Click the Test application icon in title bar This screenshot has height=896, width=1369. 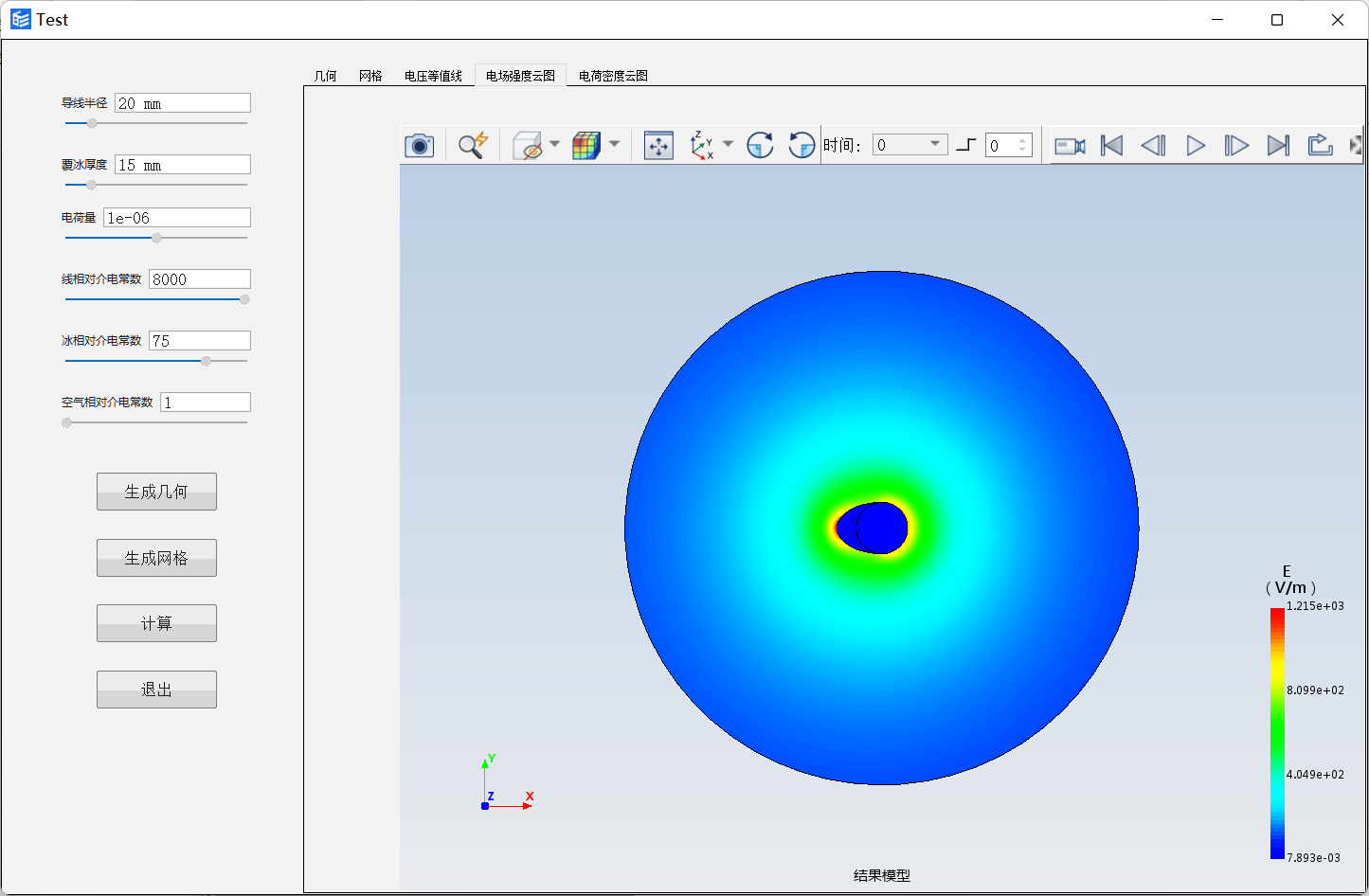point(21,19)
